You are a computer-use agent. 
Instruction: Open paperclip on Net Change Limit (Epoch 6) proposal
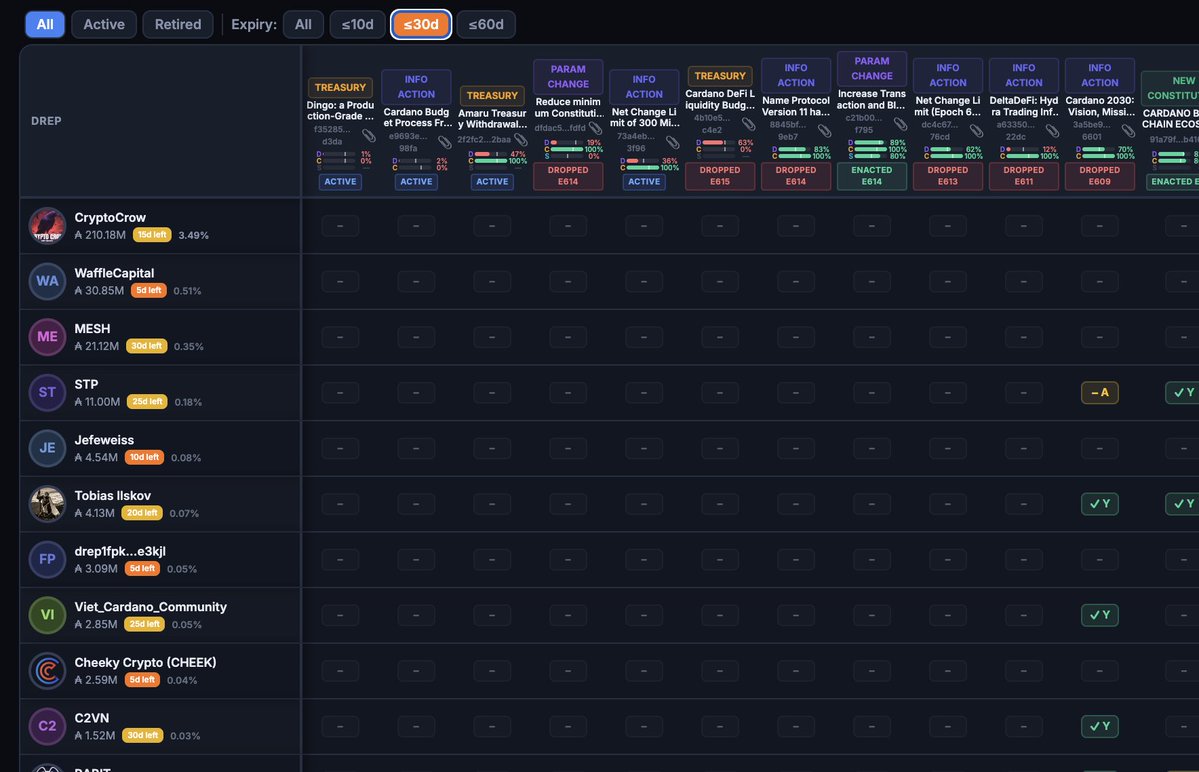[x=976, y=131]
